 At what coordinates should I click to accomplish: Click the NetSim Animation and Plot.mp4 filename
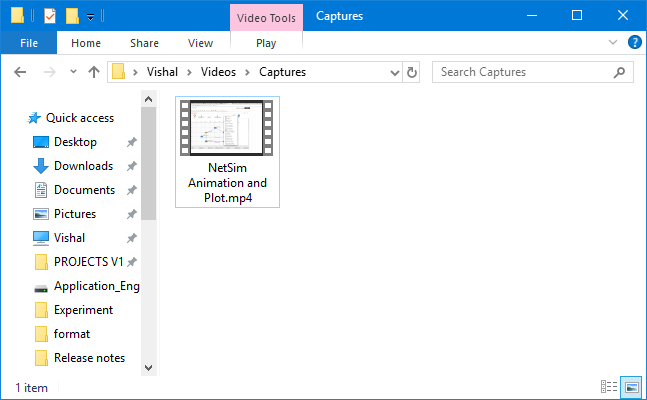(x=227, y=183)
